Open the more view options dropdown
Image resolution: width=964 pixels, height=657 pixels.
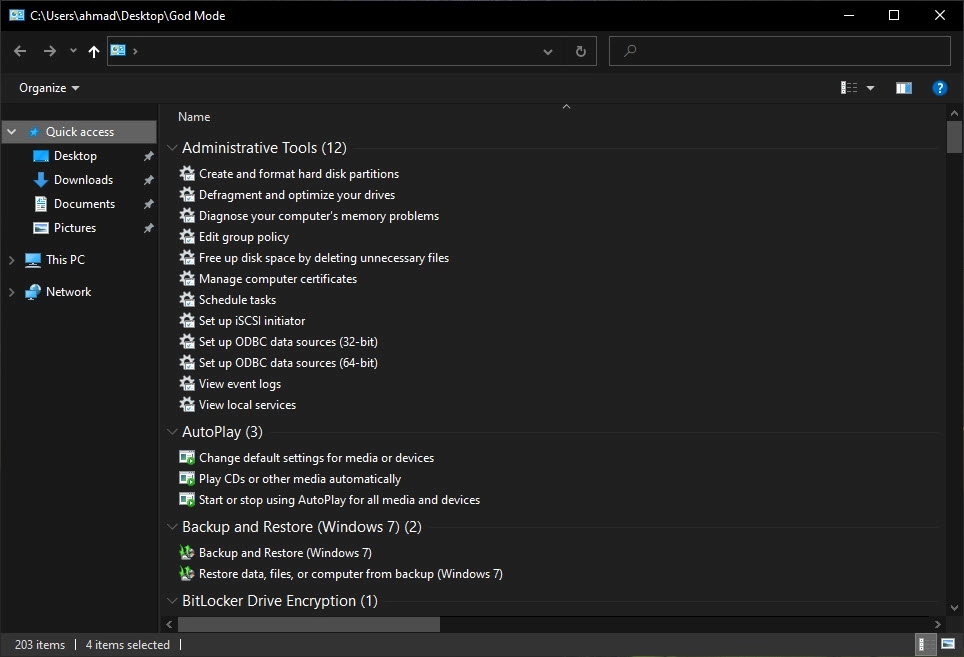point(871,88)
